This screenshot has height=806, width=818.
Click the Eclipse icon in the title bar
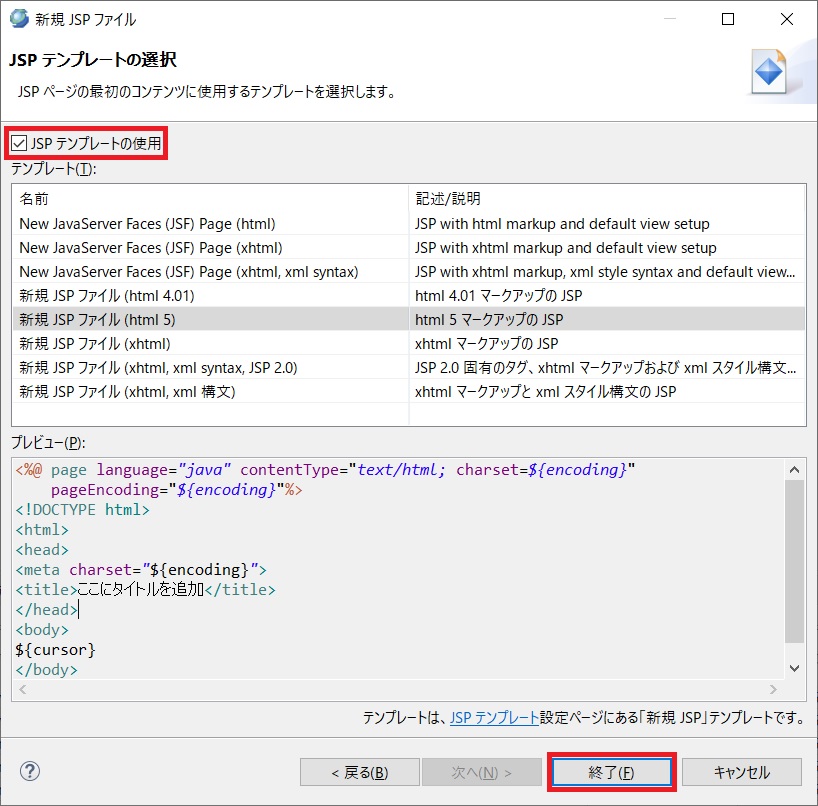[x=19, y=19]
